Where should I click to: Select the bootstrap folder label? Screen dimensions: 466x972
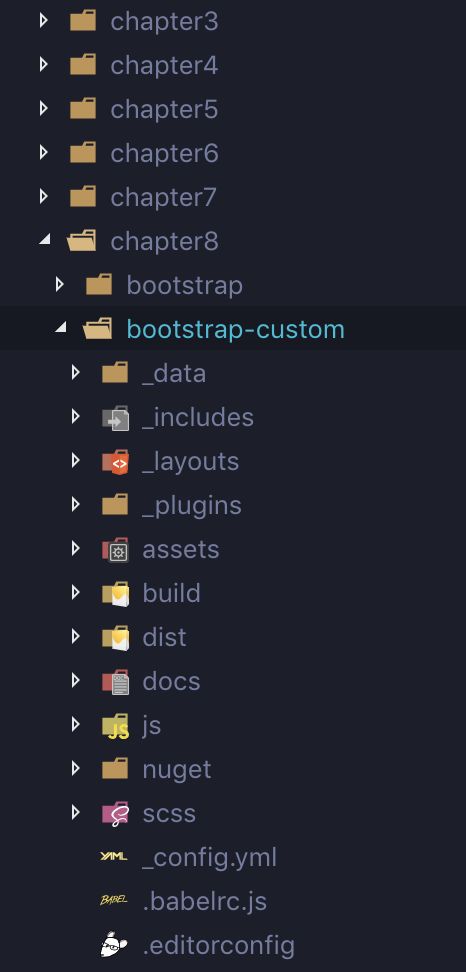coord(185,285)
